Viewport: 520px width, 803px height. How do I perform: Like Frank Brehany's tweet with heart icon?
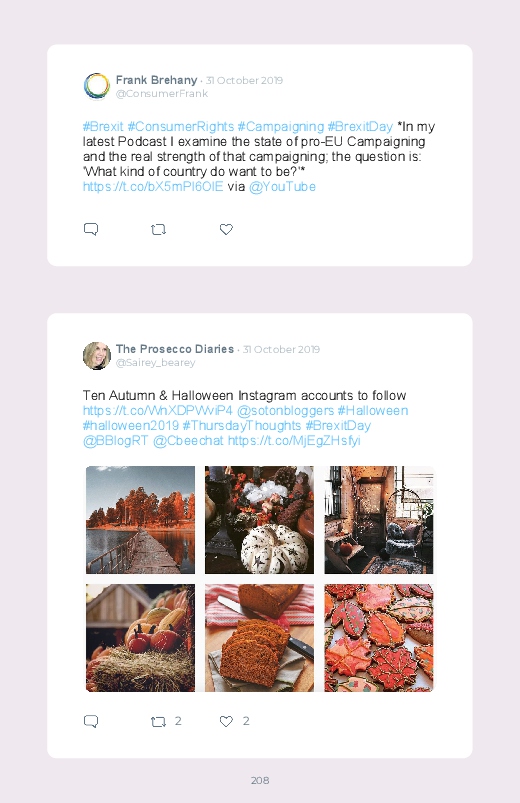coord(226,229)
